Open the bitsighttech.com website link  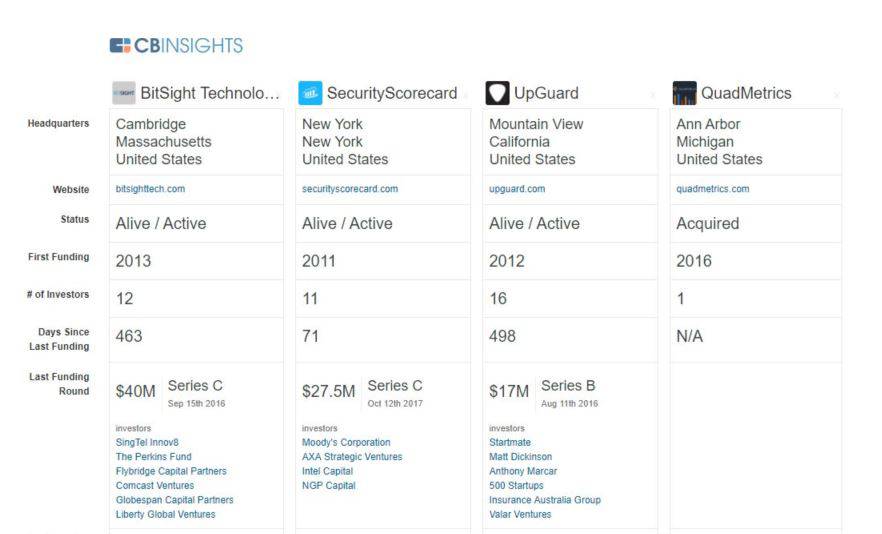click(x=150, y=189)
